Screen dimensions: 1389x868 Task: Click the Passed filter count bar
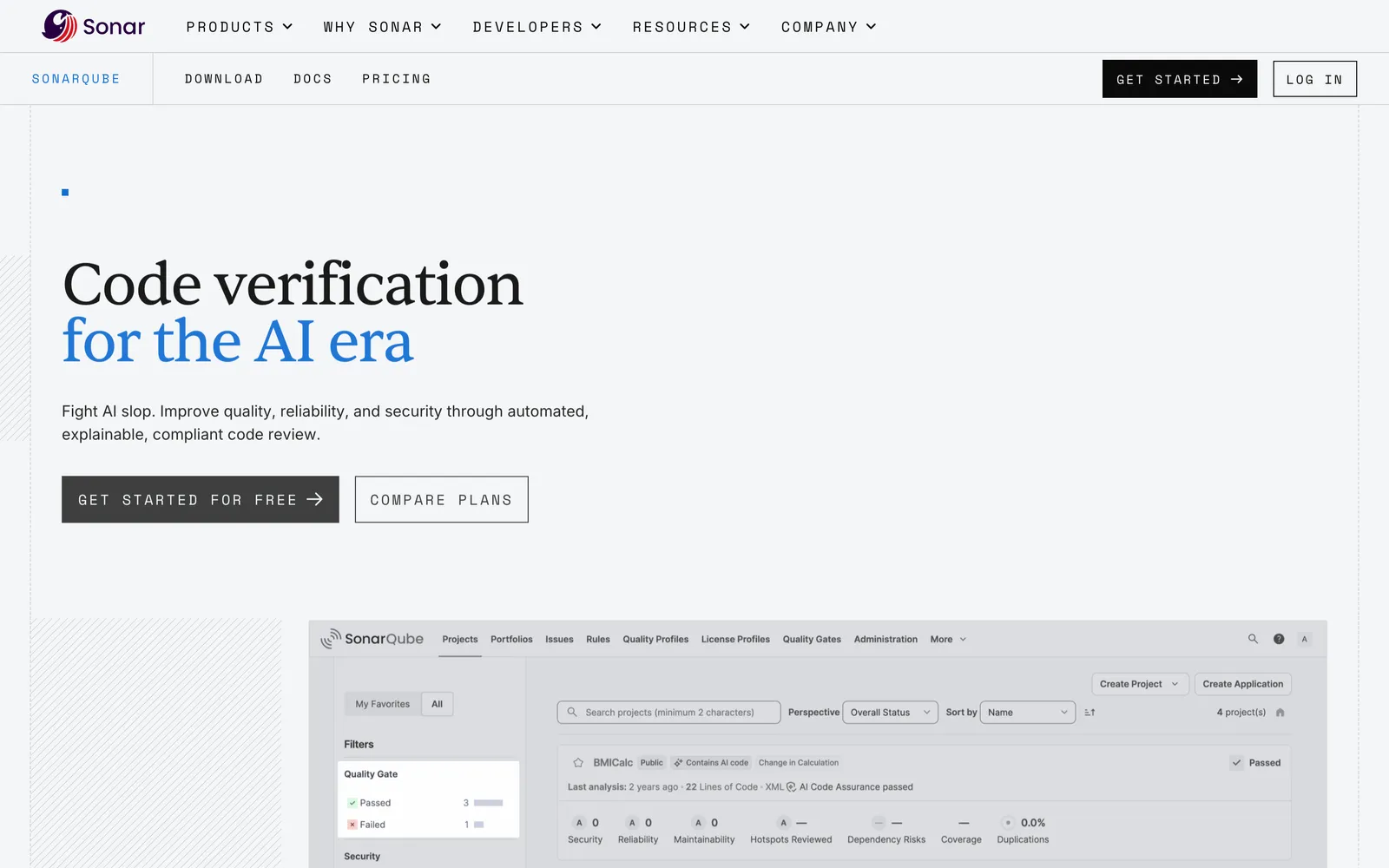point(488,803)
